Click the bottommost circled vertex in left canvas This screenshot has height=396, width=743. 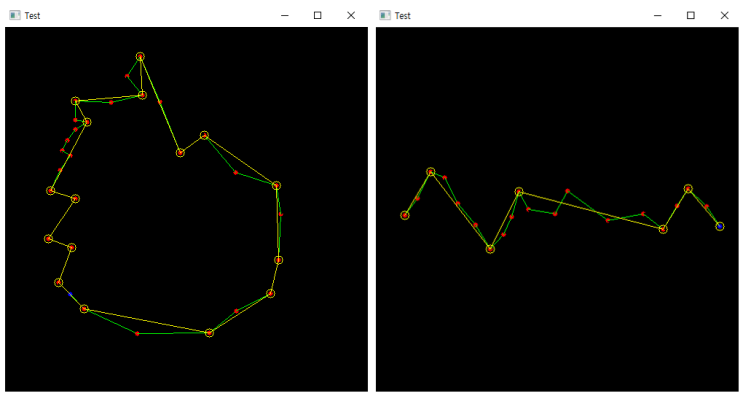[209, 333]
